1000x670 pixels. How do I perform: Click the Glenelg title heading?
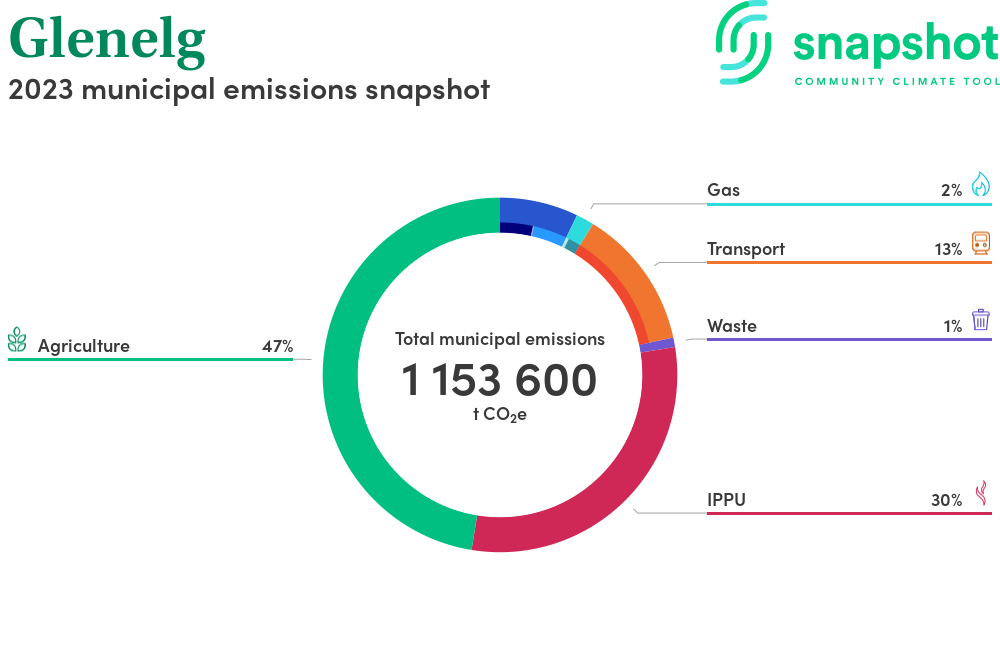(x=107, y=38)
